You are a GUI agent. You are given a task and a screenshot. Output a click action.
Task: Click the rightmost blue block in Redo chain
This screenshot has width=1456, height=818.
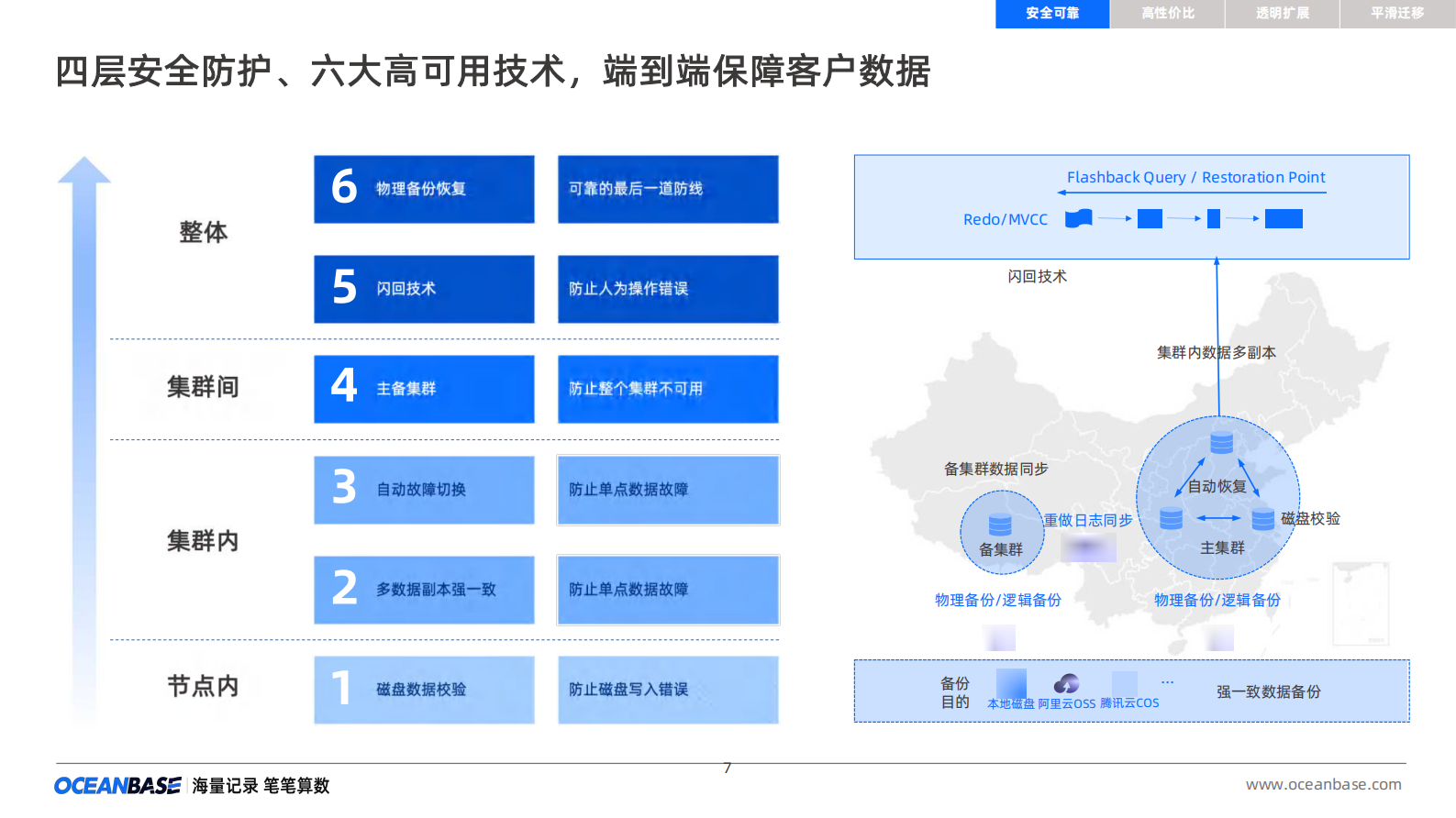pos(1284,218)
